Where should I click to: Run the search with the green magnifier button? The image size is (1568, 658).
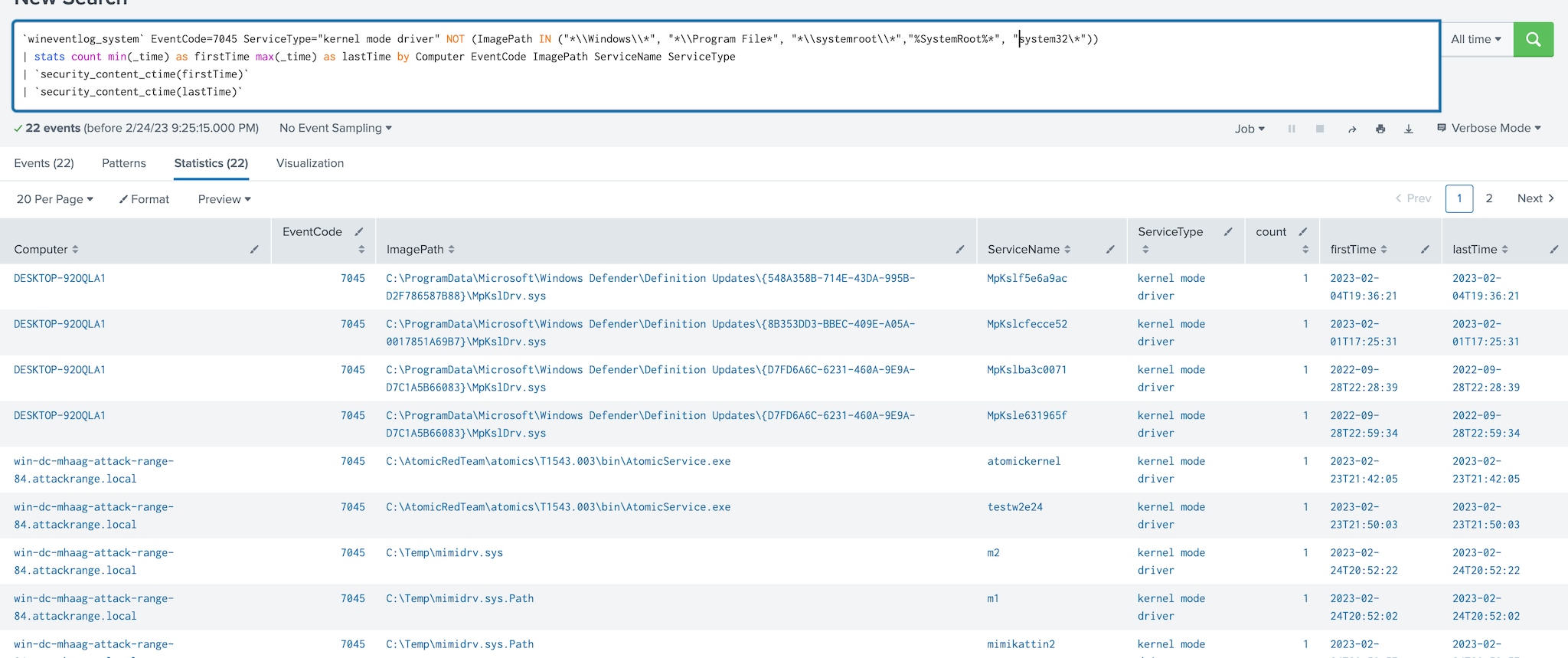[1533, 39]
